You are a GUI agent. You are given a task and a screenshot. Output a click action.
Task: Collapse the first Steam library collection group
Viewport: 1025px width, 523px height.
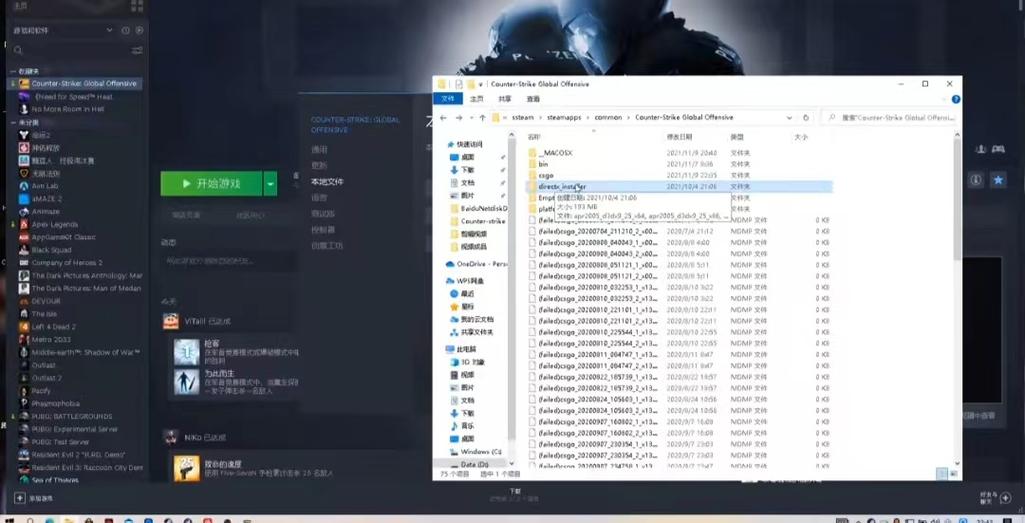coord(12,71)
